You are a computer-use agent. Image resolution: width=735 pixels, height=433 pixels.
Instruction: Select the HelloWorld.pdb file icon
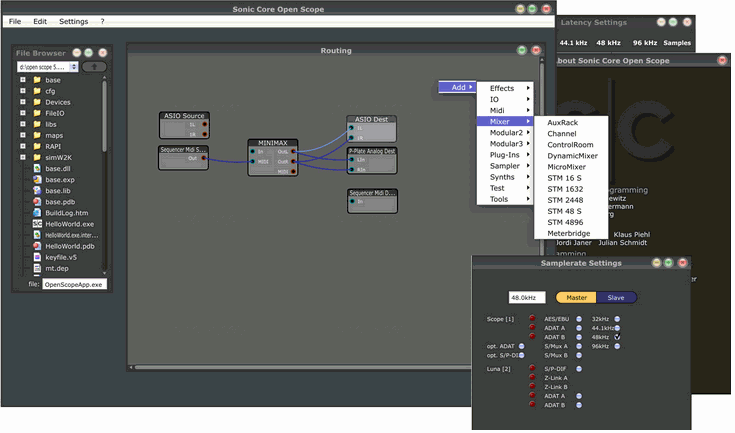pyautogui.click(x=37, y=246)
